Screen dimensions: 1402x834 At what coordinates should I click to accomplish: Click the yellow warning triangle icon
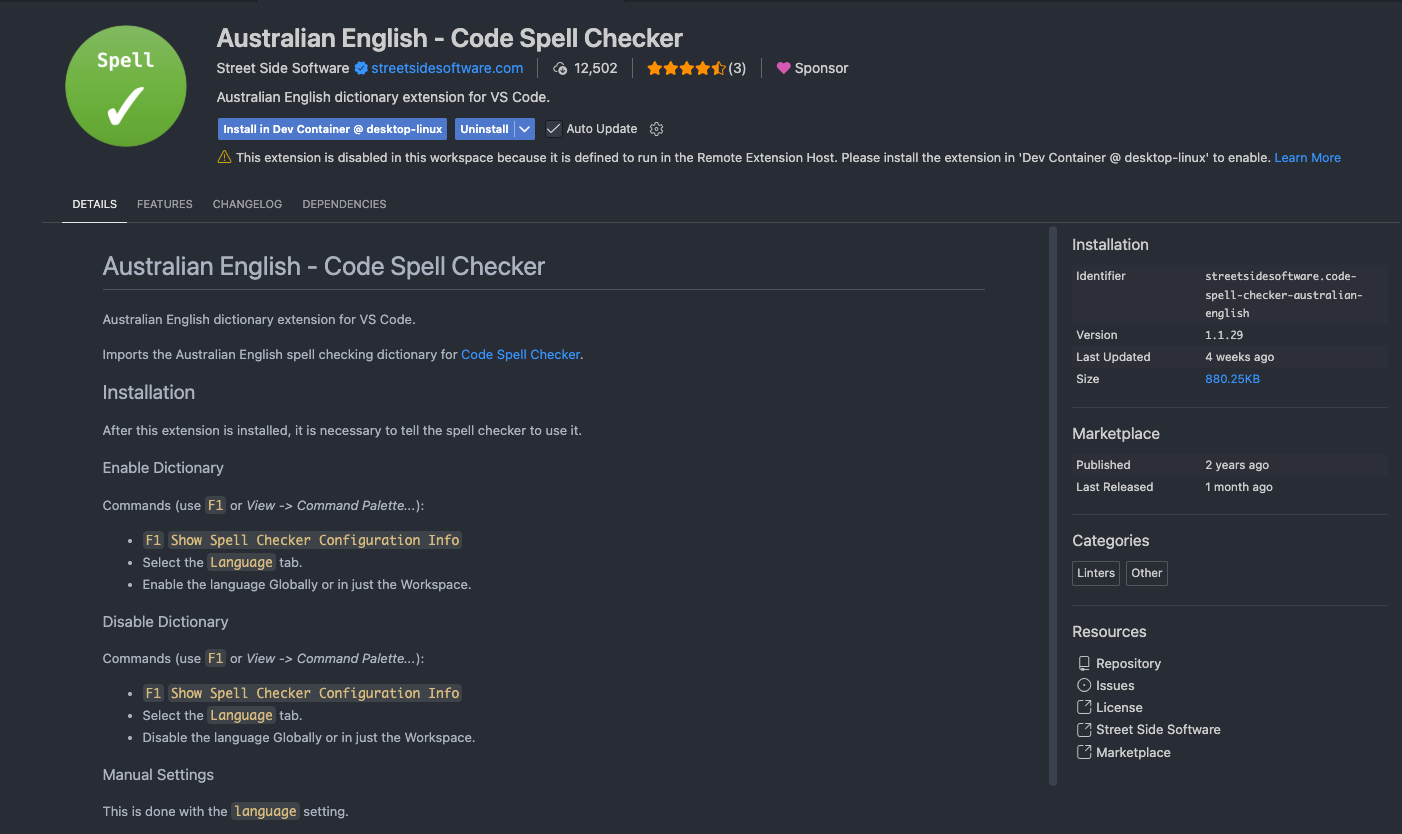(x=225, y=157)
